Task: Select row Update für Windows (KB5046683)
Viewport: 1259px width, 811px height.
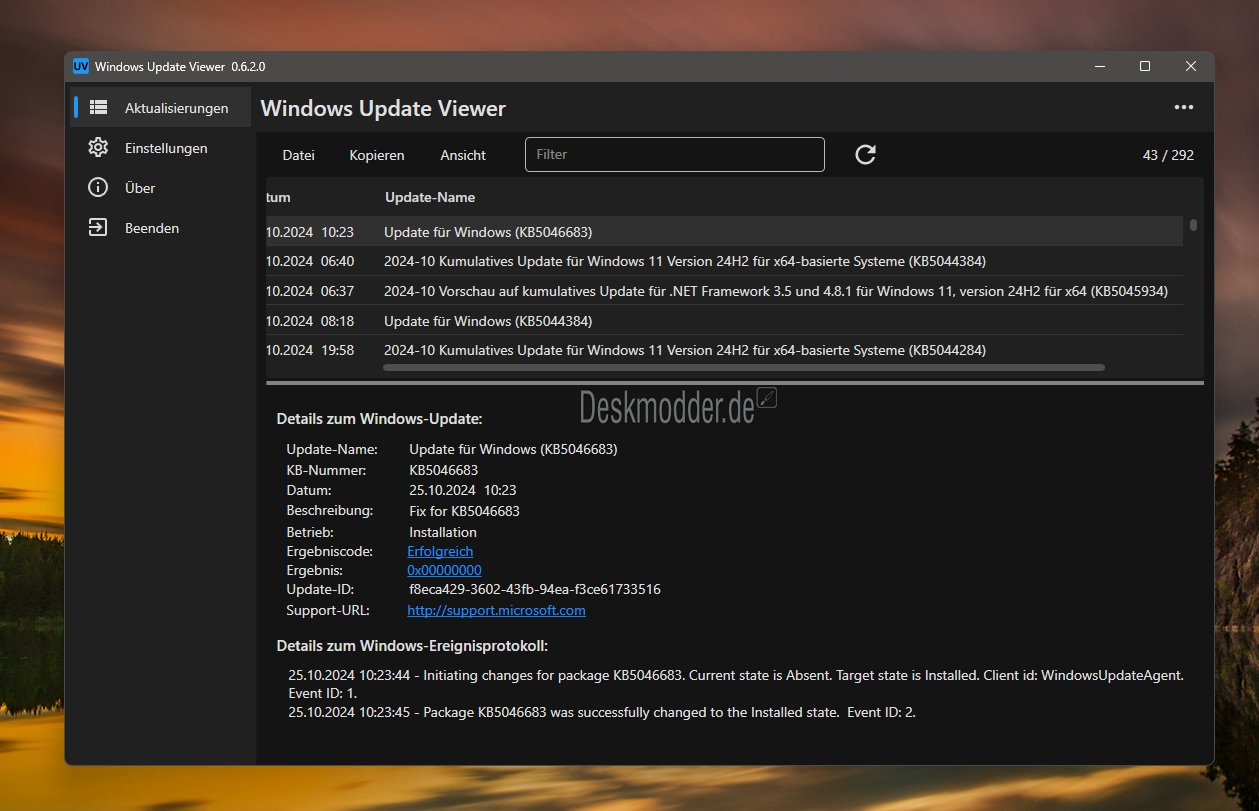Action: 724,232
